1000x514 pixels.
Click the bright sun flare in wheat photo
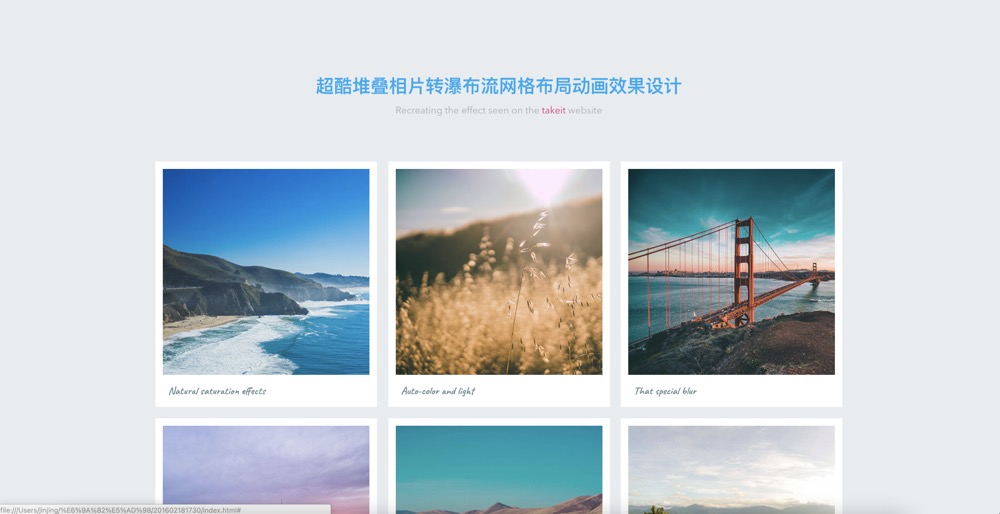543,184
